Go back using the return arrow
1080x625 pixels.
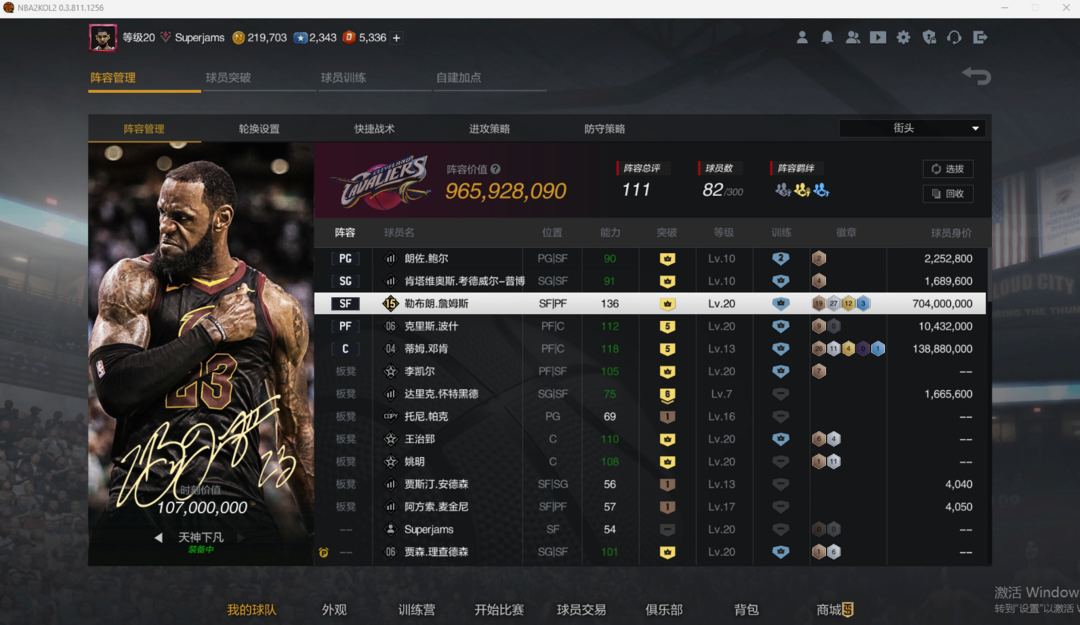pyautogui.click(x=977, y=75)
